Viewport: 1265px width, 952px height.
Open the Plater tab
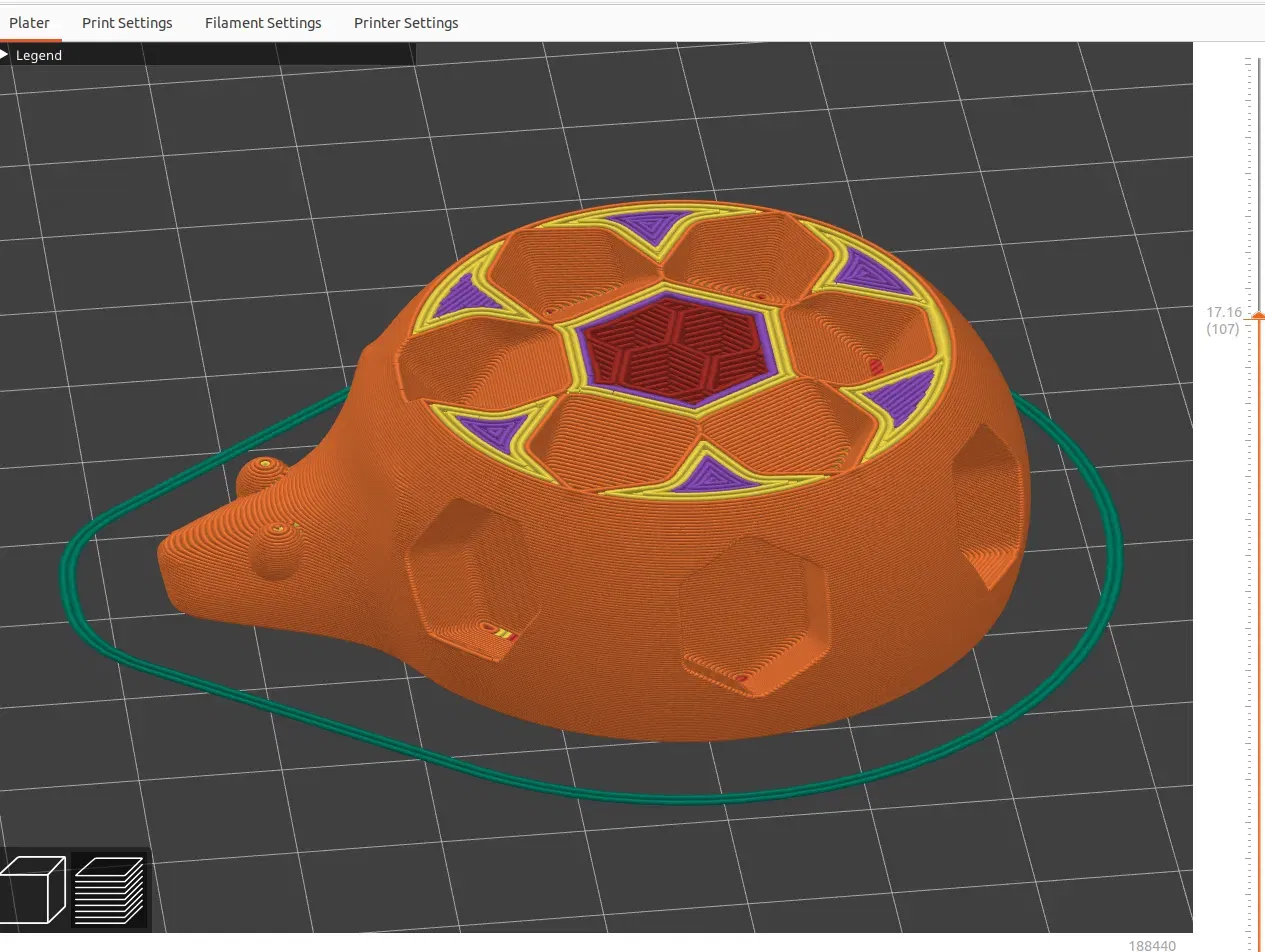coord(29,22)
